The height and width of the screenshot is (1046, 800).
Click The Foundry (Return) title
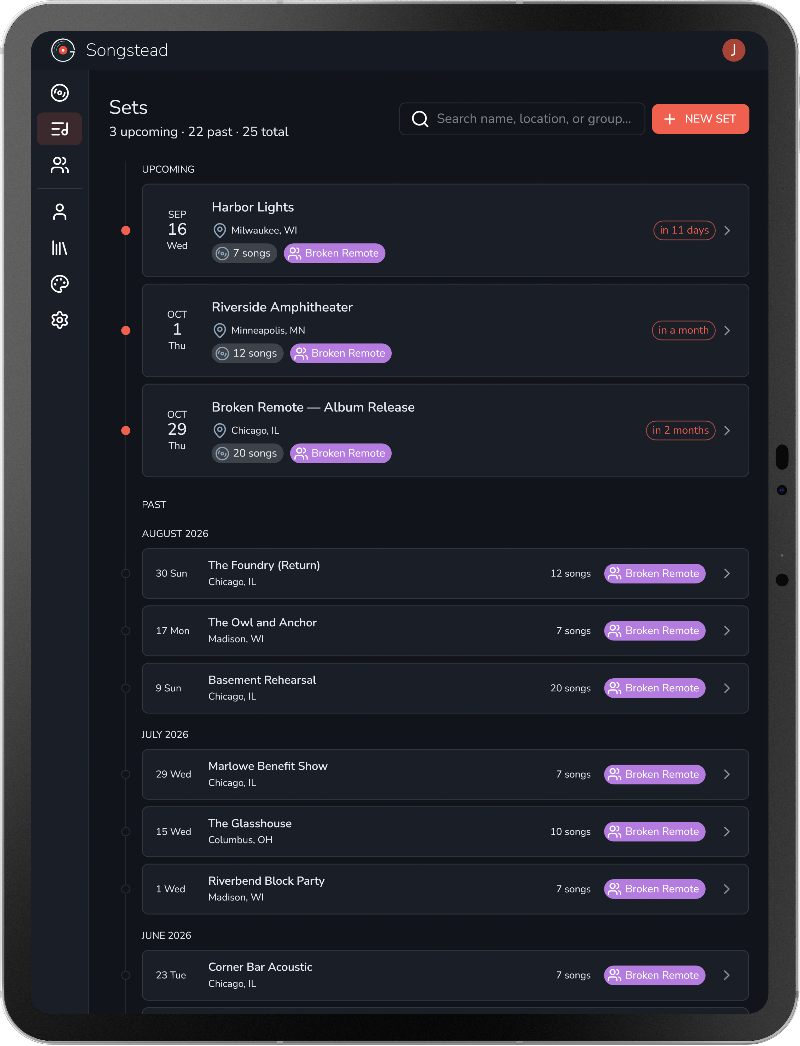click(264, 565)
